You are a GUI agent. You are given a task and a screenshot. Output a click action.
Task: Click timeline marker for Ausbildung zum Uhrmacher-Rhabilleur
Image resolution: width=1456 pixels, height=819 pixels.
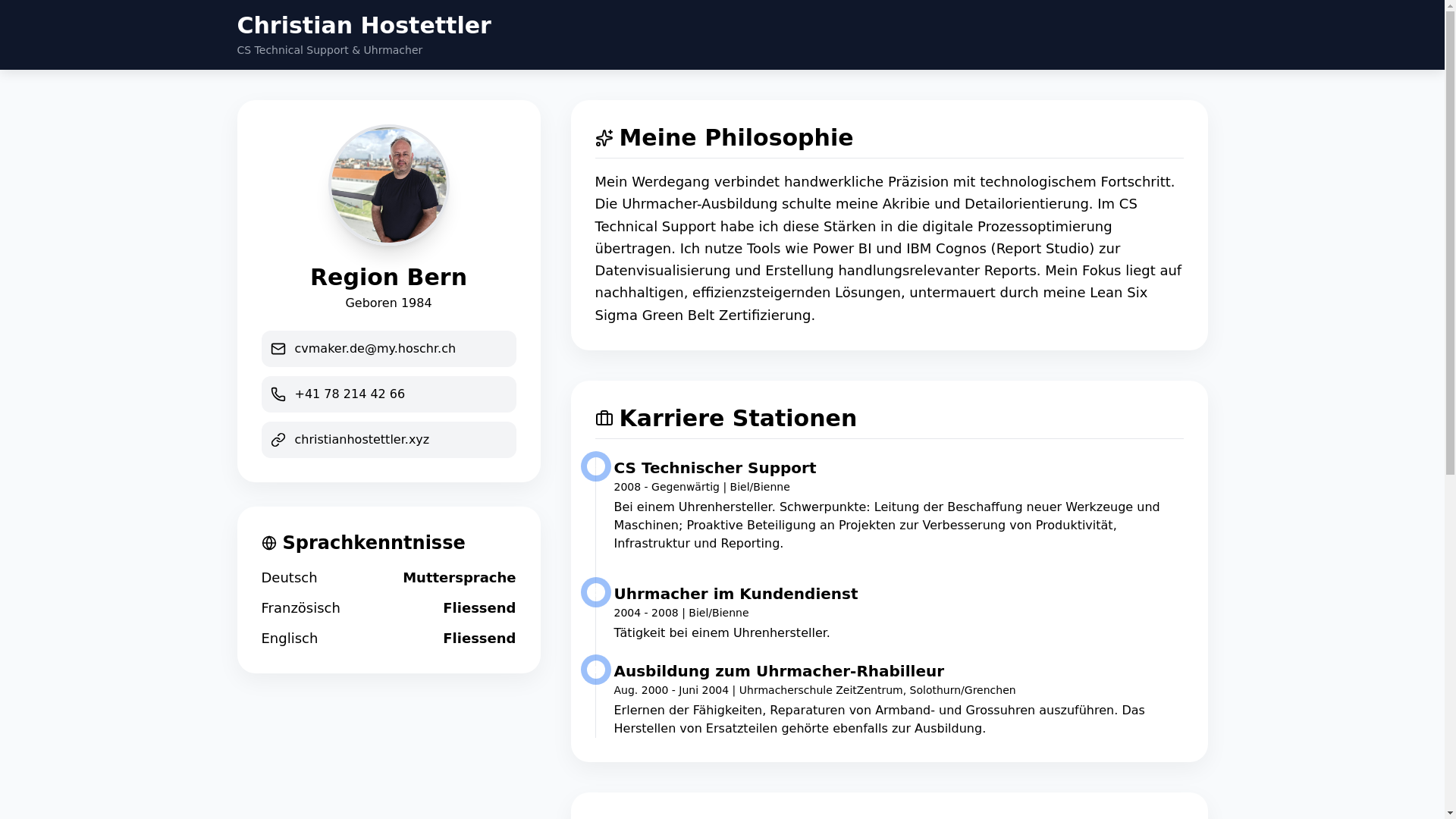tap(596, 670)
